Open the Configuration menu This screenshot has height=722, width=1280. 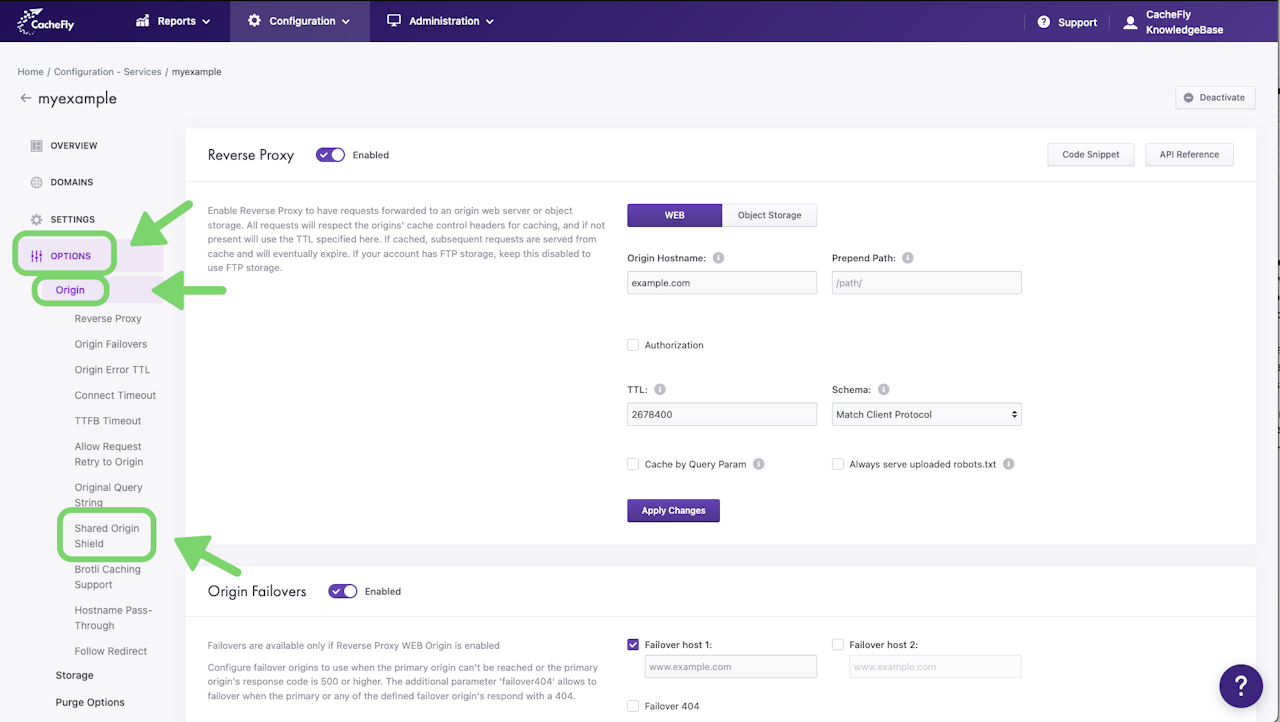click(x=299, y=21)
